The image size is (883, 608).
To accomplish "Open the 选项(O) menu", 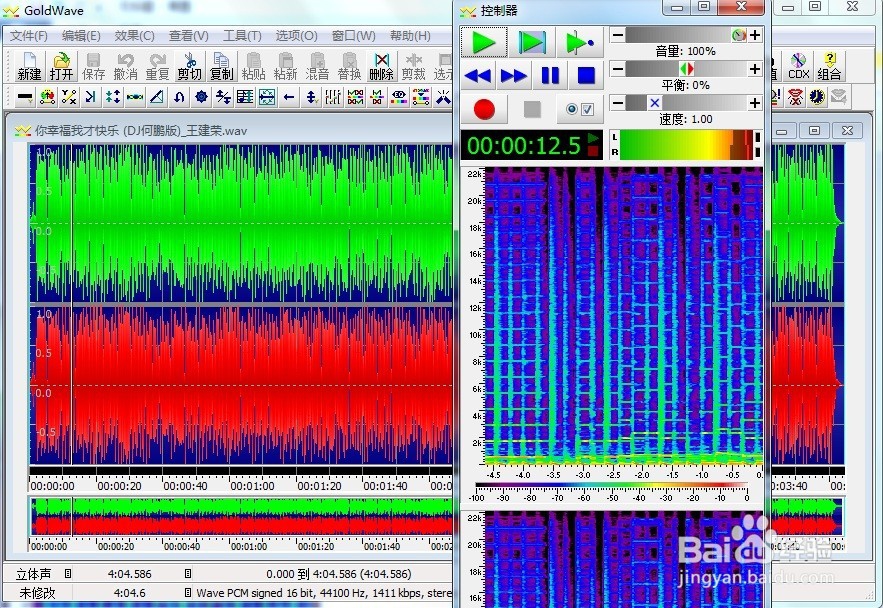I will point(296,36).
